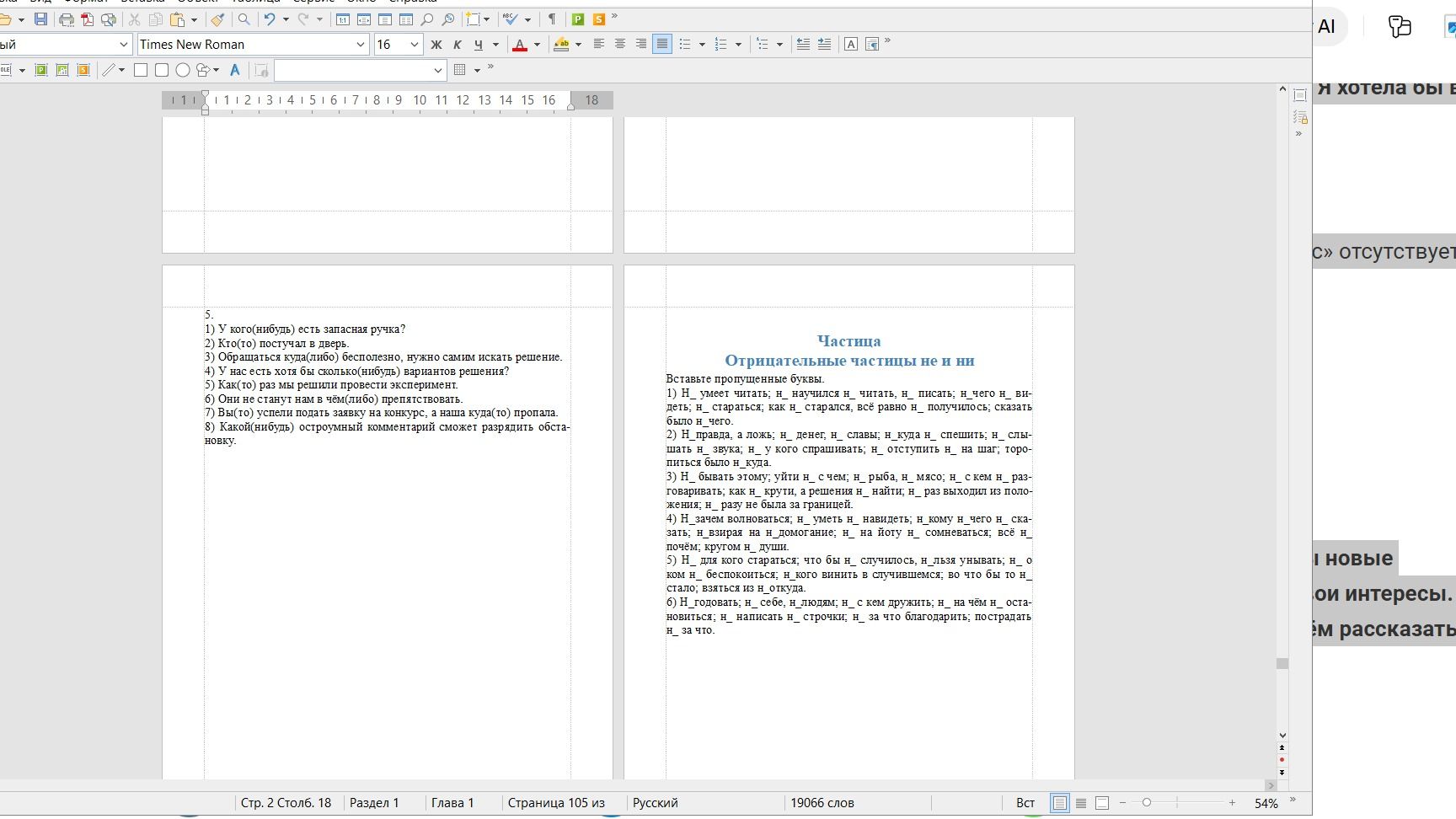The image size is (1456, 819).
Task: Select the Ellipse drawing tool
Action: click(x=182, y=70)
